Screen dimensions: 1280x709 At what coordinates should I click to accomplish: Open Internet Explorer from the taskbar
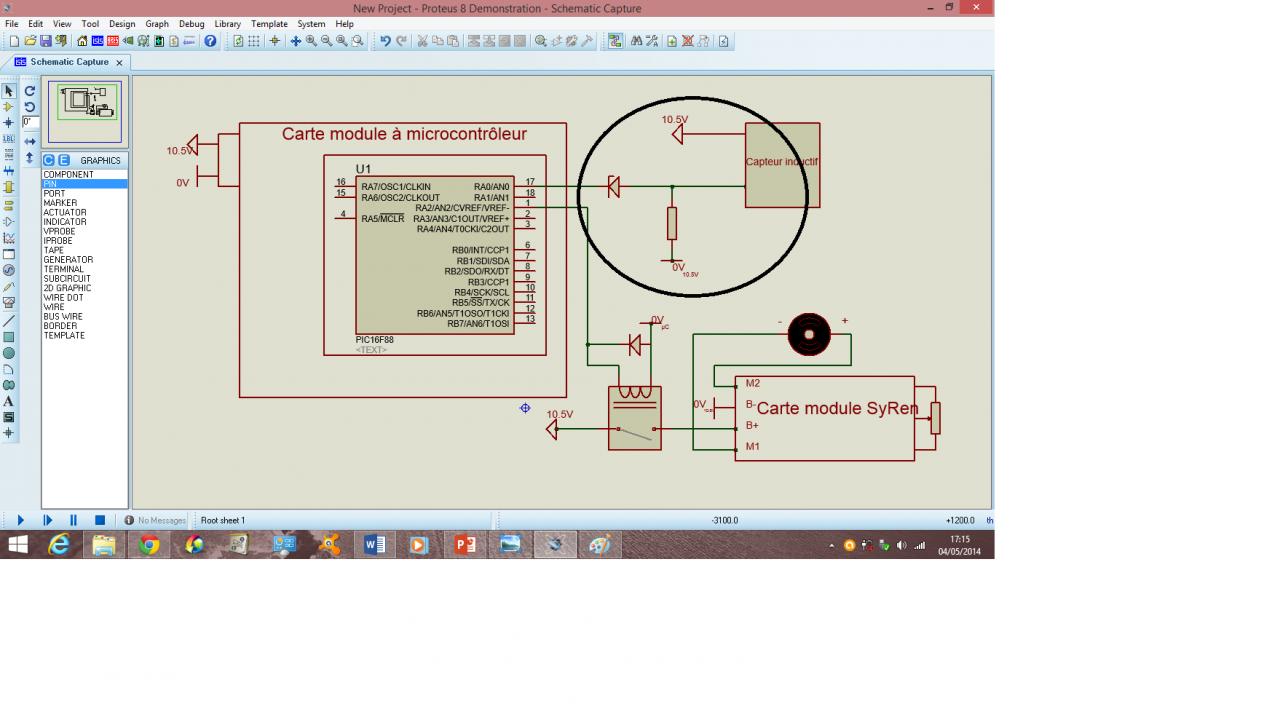59,545
